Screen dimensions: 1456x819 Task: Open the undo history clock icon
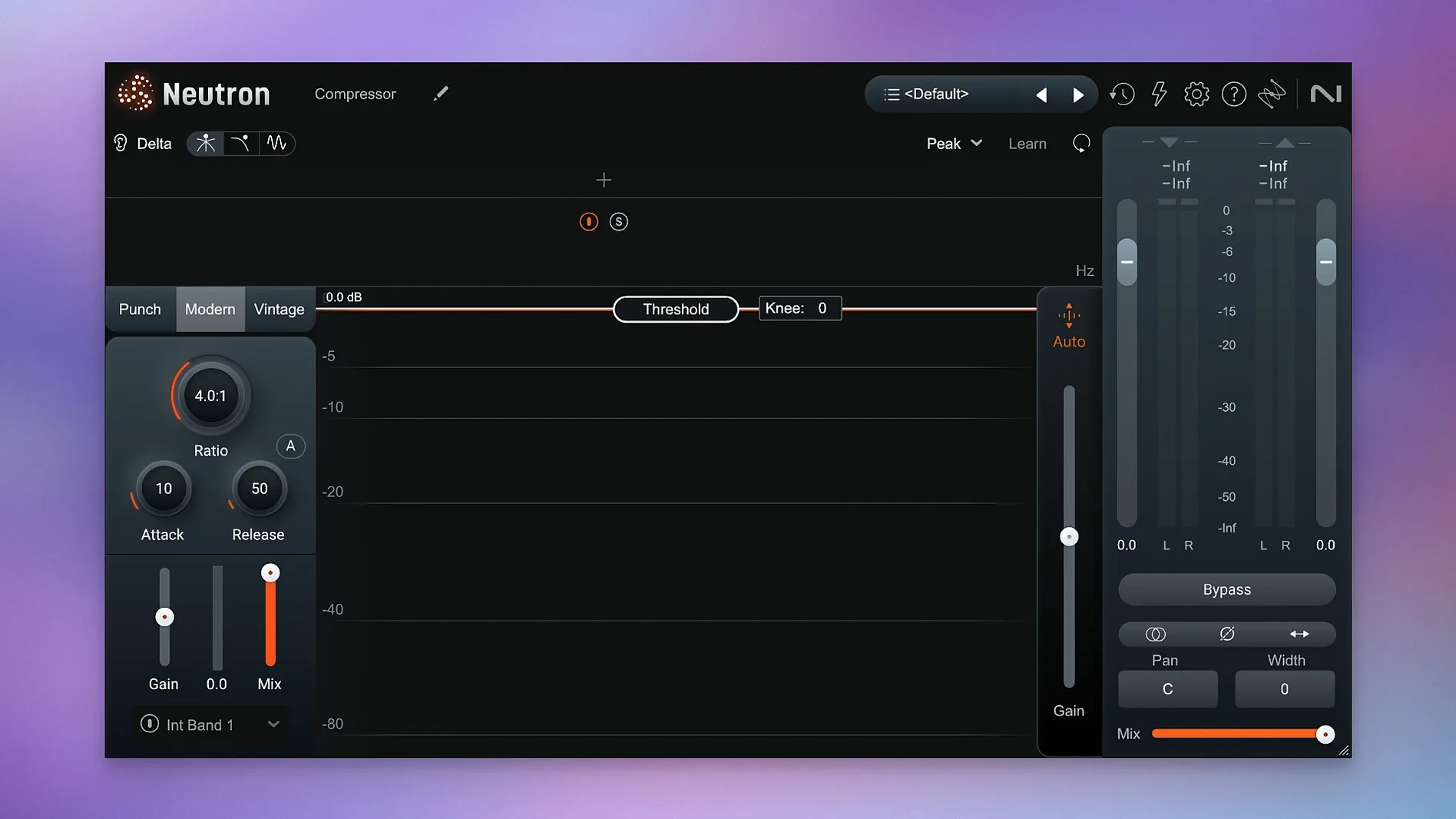click(x=1122, y=94)
